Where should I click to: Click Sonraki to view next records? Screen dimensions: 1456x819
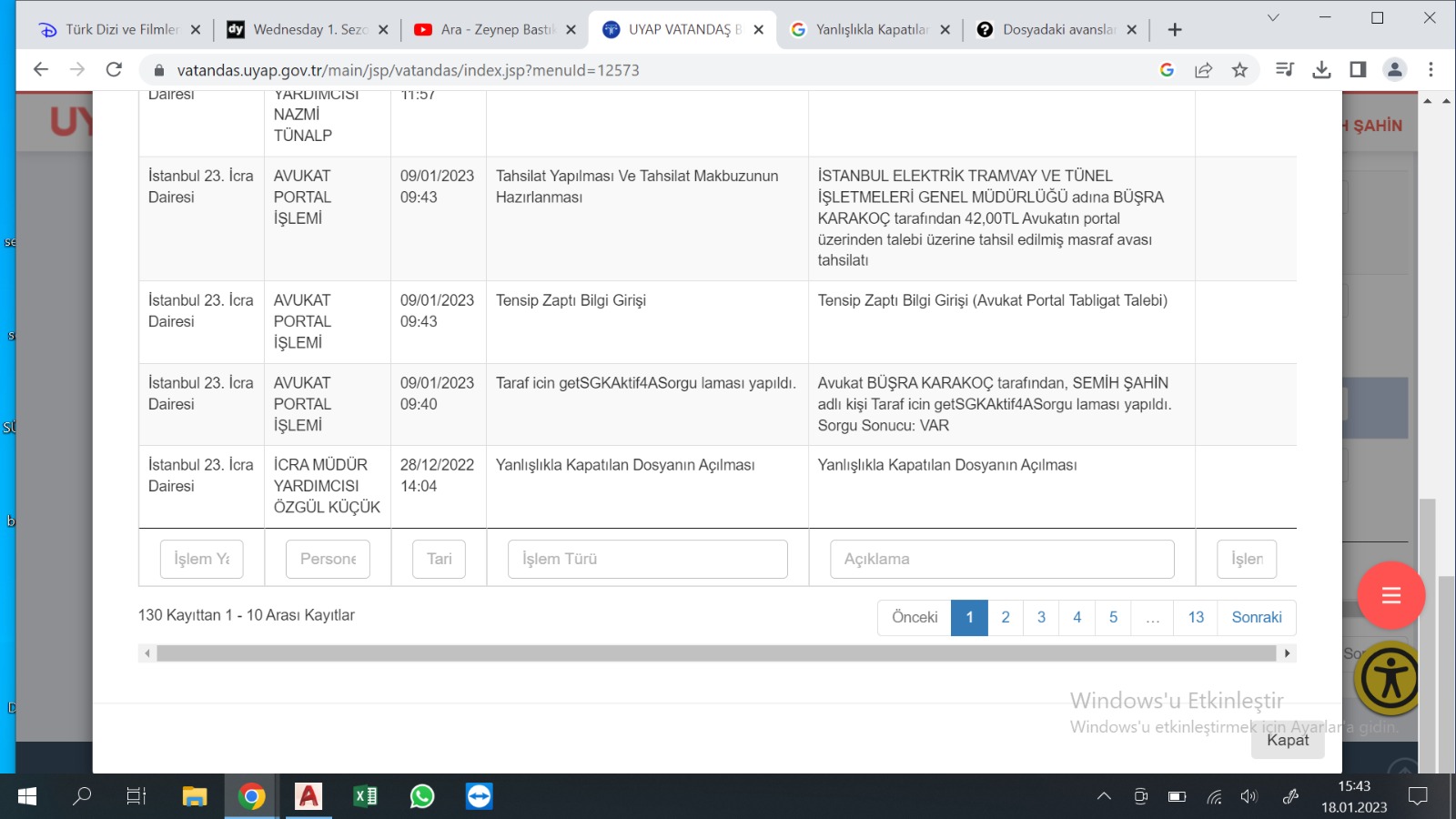[1257, 618]
